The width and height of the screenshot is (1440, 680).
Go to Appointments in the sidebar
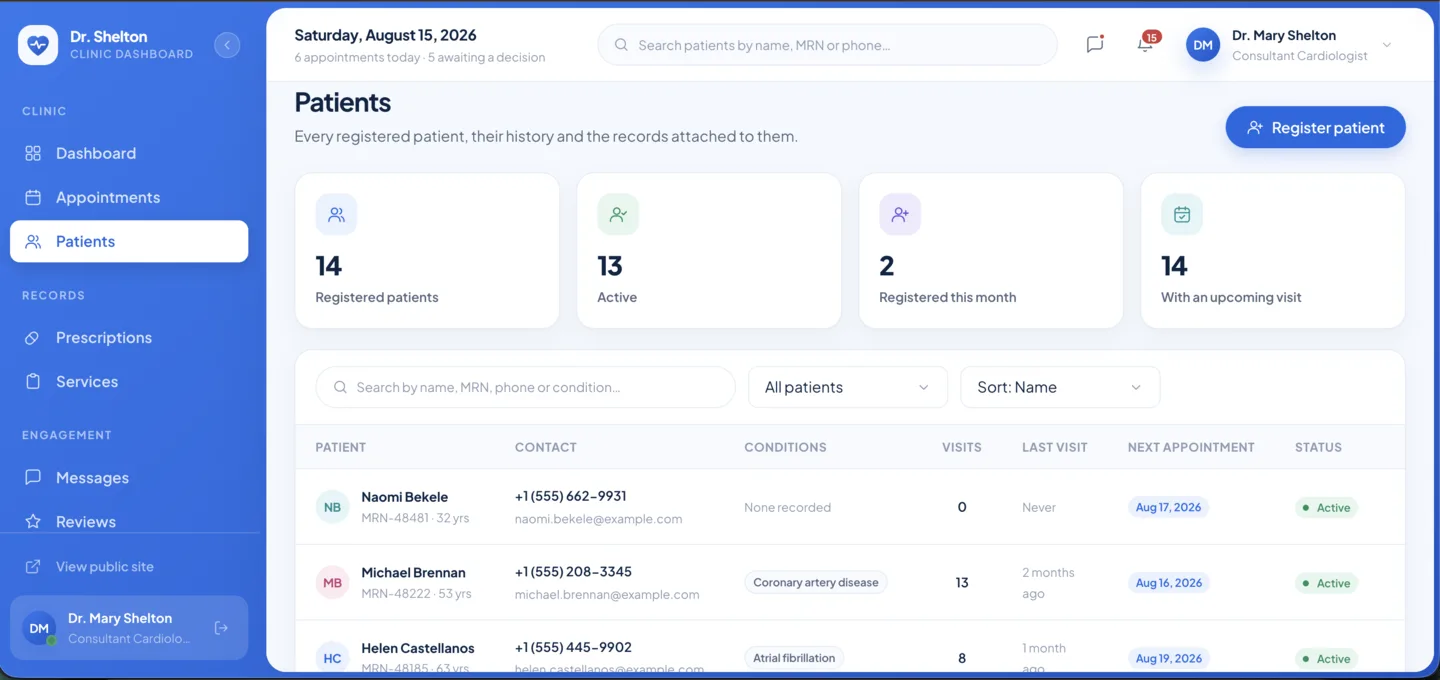tap(129, 197)
